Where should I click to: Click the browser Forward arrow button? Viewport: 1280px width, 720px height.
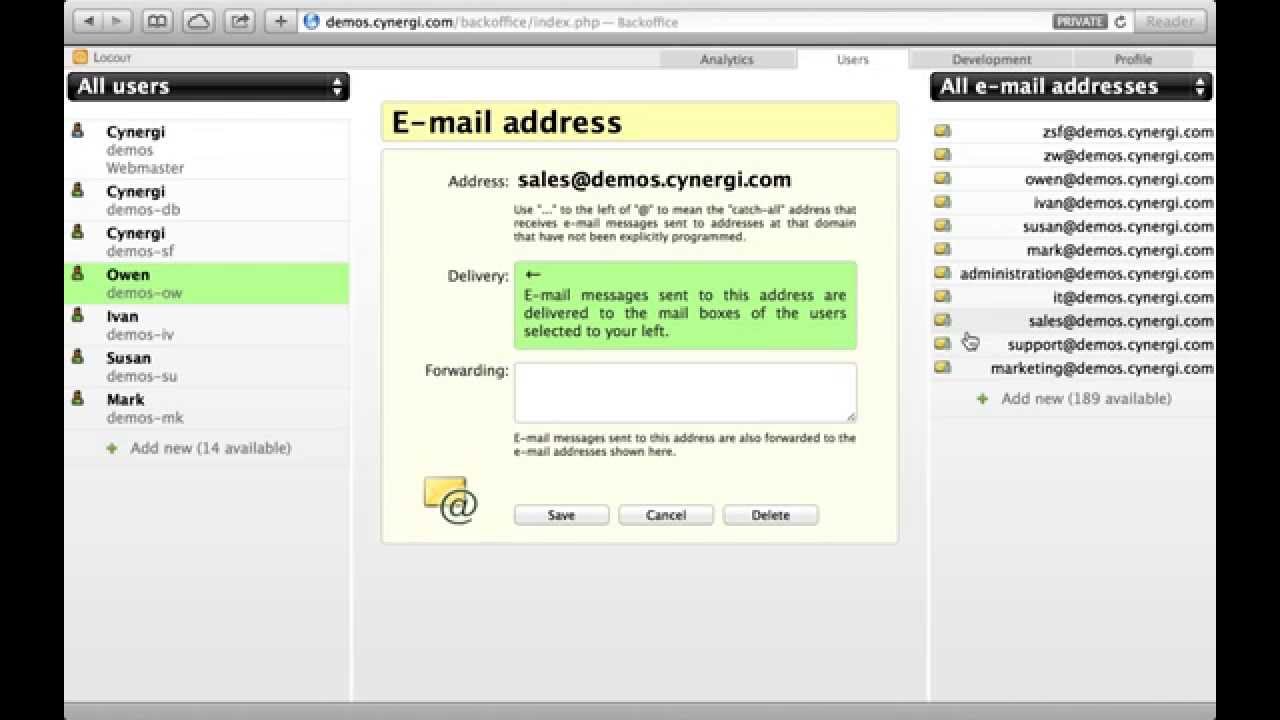coord(118,21)
